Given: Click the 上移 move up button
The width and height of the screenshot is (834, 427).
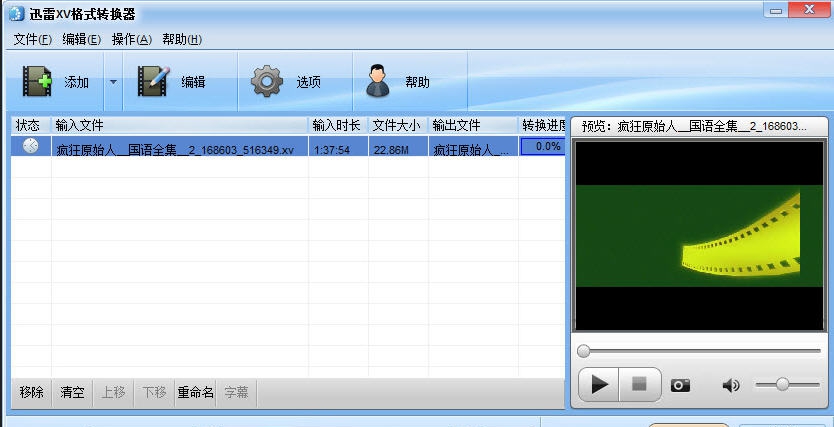Looking at the screenshot, I should pos(113,393).
